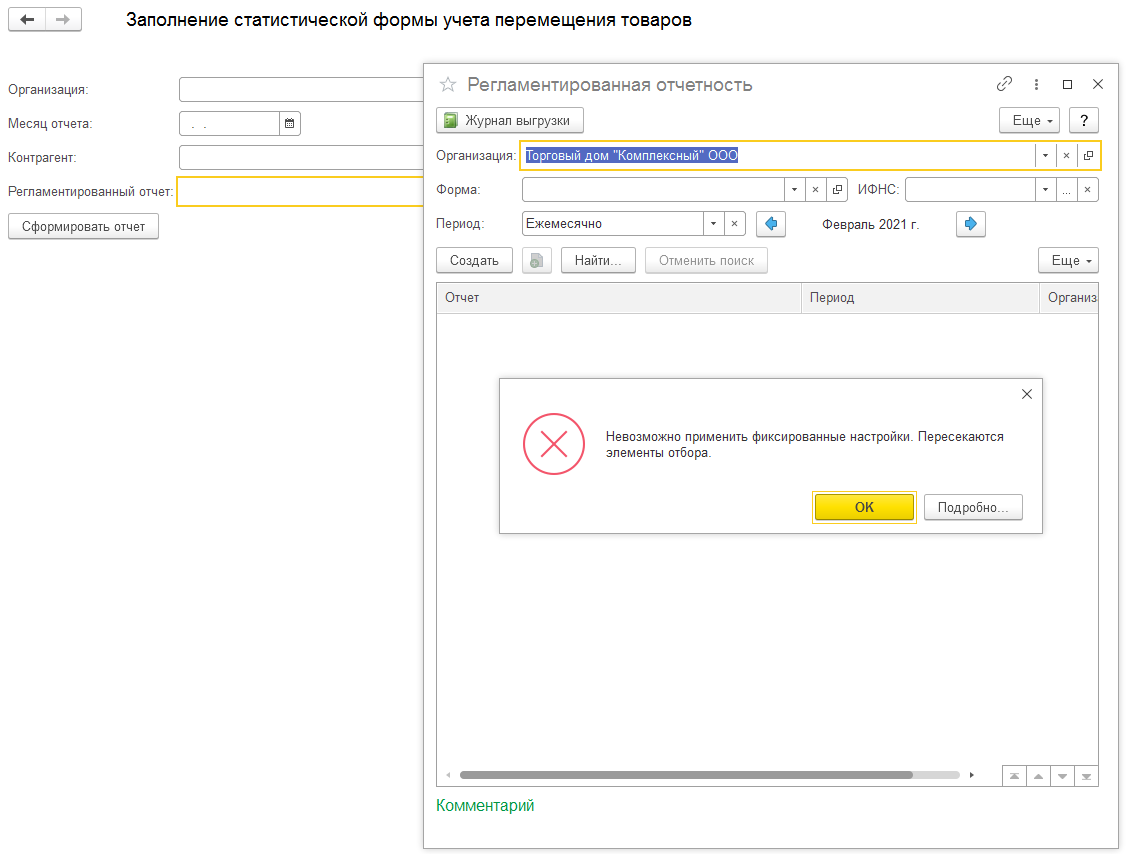1131x854 pixels.
Task: Click the Период field showing Ежемесячно
Action: 613,224
